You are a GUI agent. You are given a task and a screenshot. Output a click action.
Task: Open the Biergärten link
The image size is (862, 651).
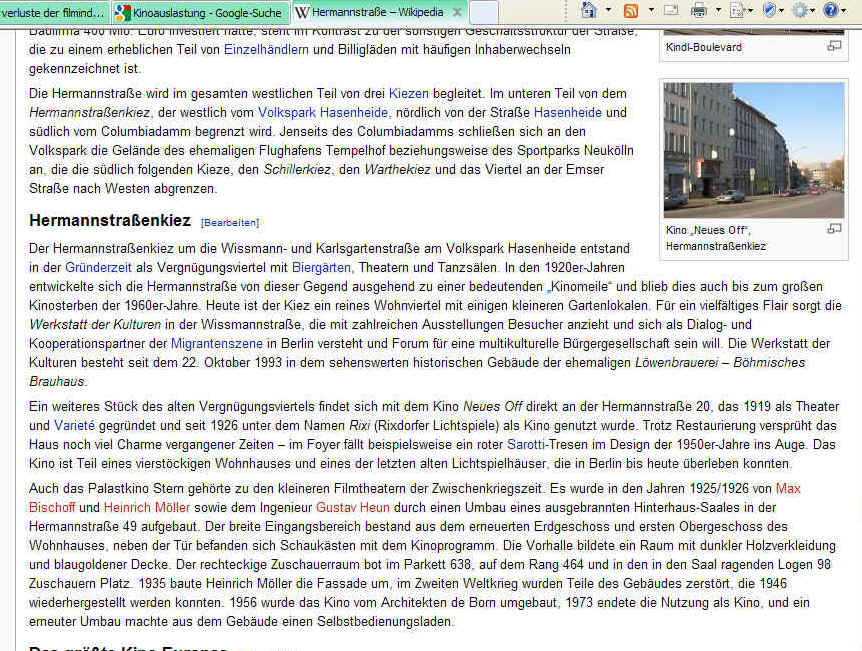pyautogui.click(x=321, y=268)
